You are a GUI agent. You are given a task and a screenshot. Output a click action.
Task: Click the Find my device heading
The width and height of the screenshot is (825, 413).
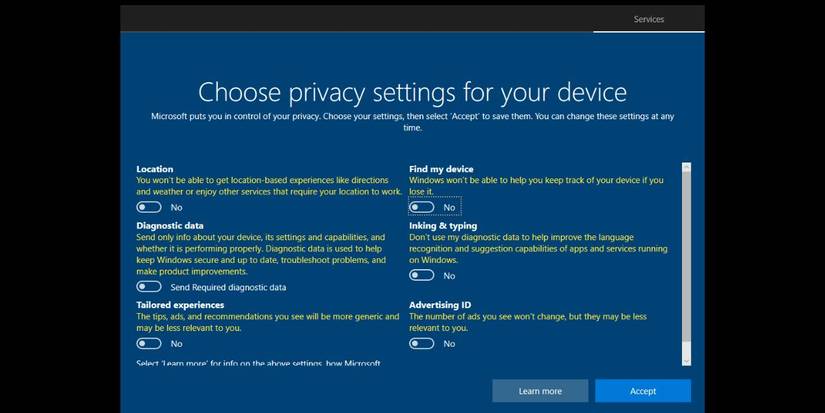click(441, 169)
